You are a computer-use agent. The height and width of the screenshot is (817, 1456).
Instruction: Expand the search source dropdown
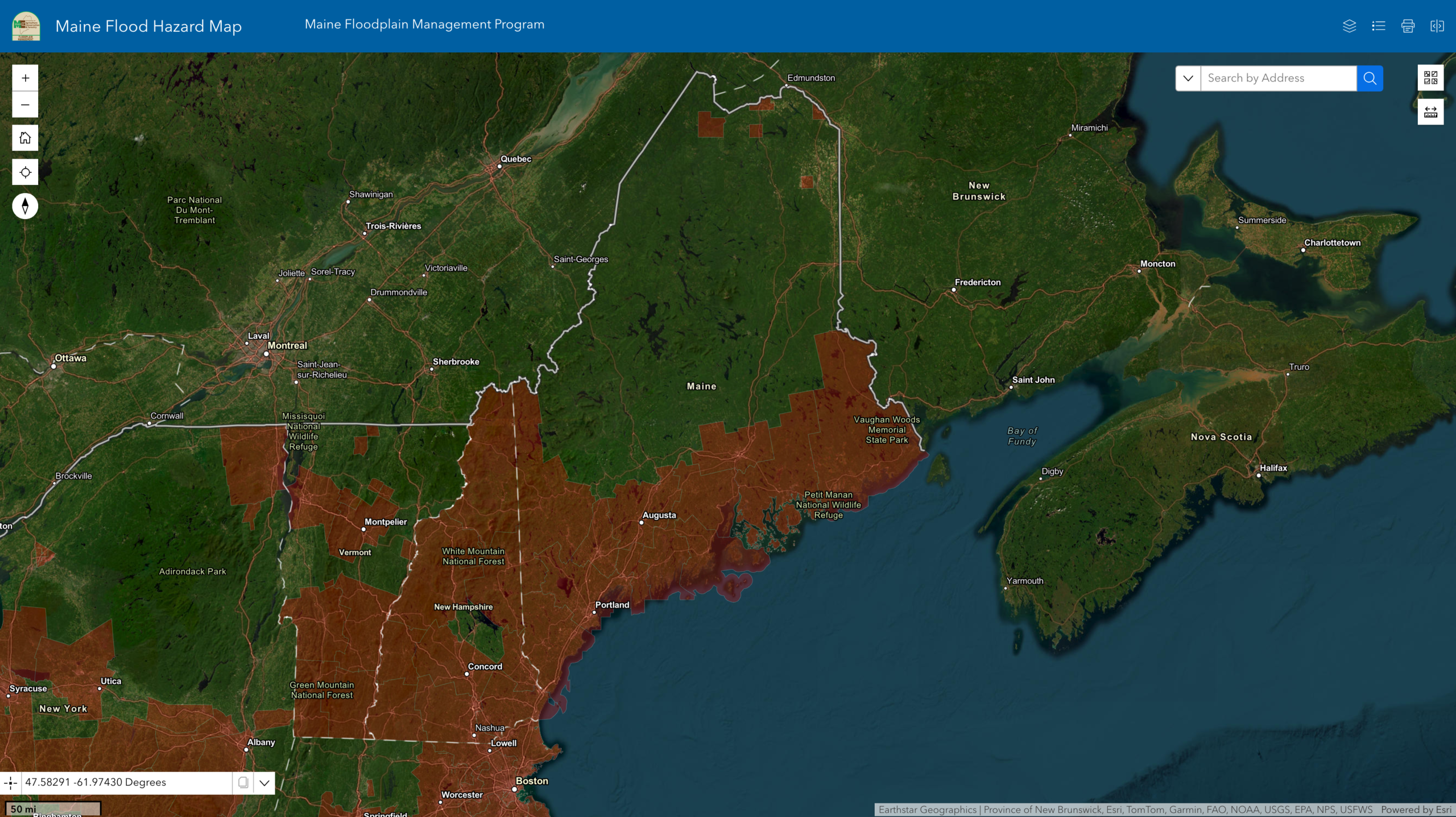coord(1188,79)
